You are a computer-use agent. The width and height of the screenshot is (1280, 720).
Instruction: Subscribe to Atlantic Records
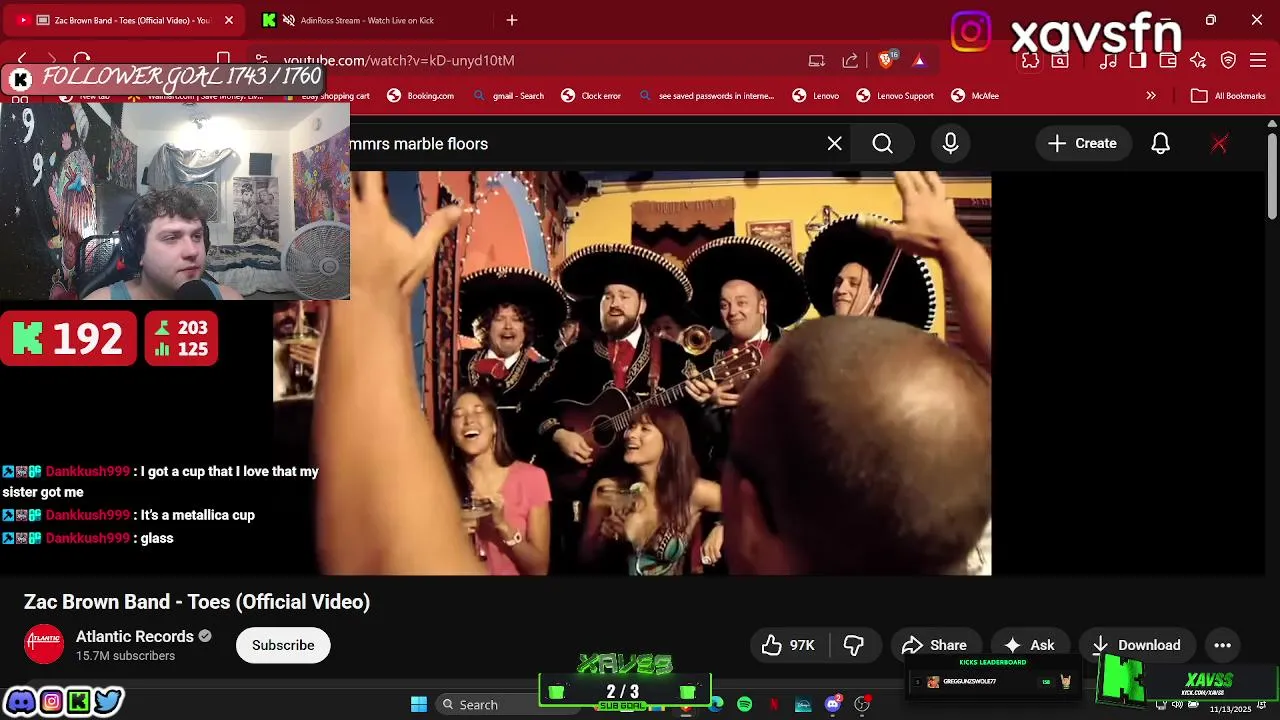(x=283, y=645)
